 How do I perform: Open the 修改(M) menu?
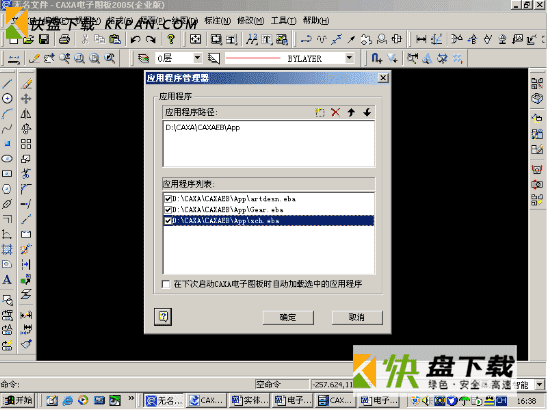tap(250, 21)
